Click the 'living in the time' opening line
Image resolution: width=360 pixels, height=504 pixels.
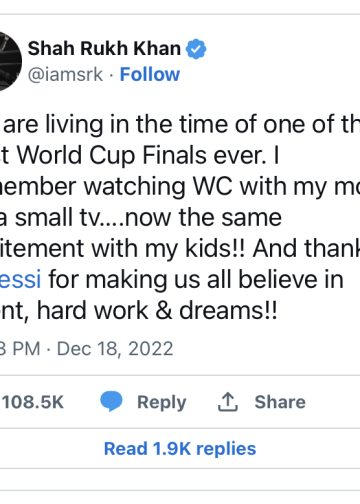pyautogui.click(x=180, y=125)
